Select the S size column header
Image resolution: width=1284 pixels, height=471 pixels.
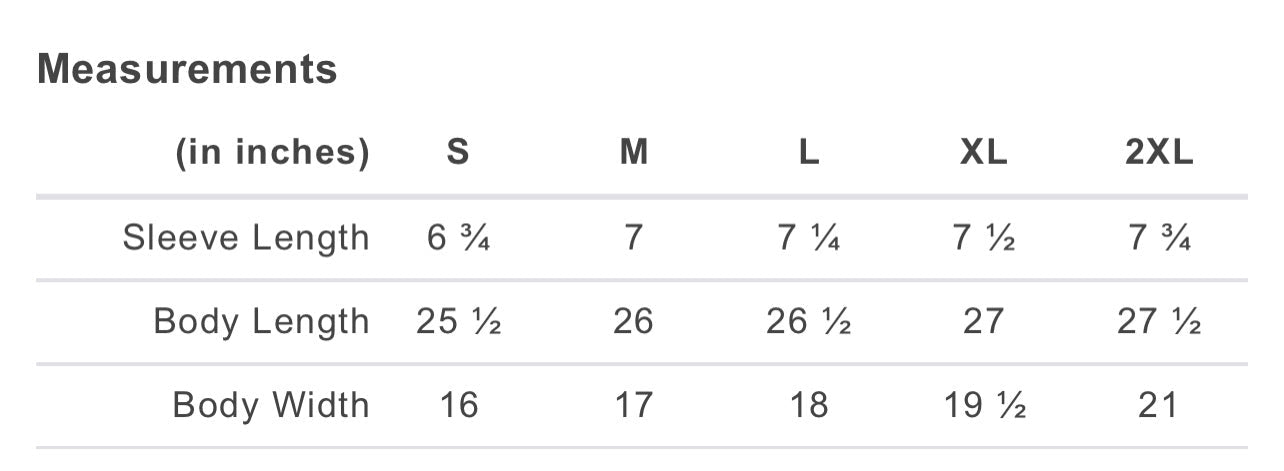tap(458, 153)
